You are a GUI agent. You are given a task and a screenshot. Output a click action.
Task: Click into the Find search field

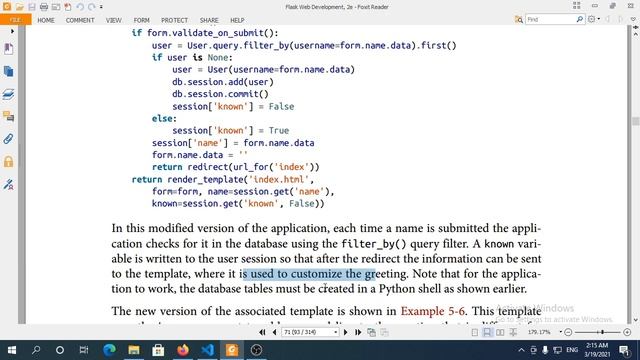pos(550,19)
